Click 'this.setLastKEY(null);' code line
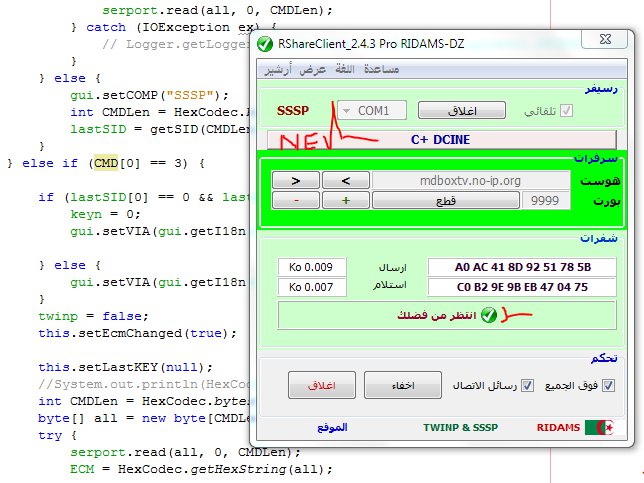The height and width of the screenshot is (483, 644). (125, 367)
